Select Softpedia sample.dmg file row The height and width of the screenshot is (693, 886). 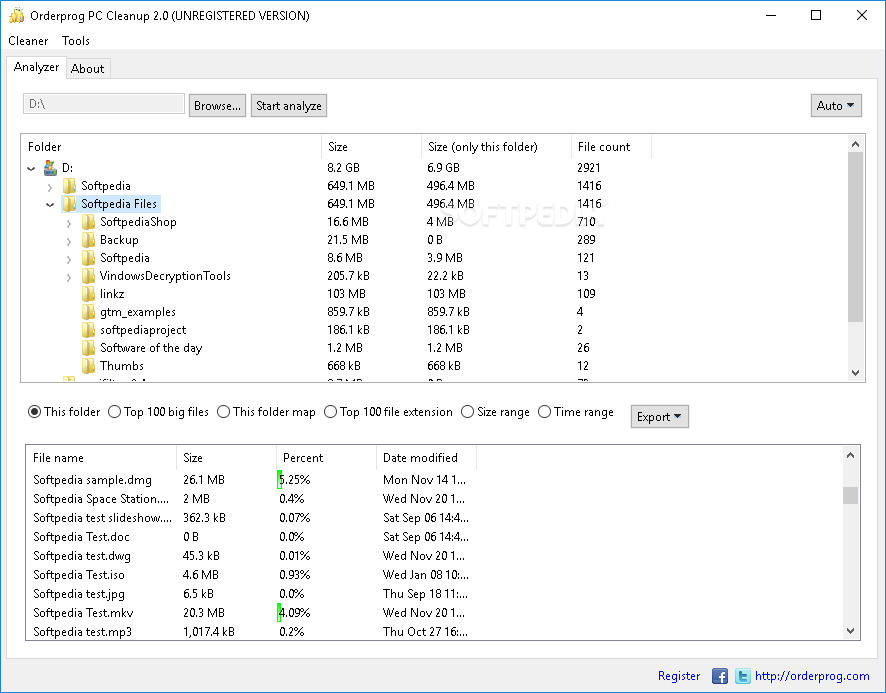click(251, 480)
